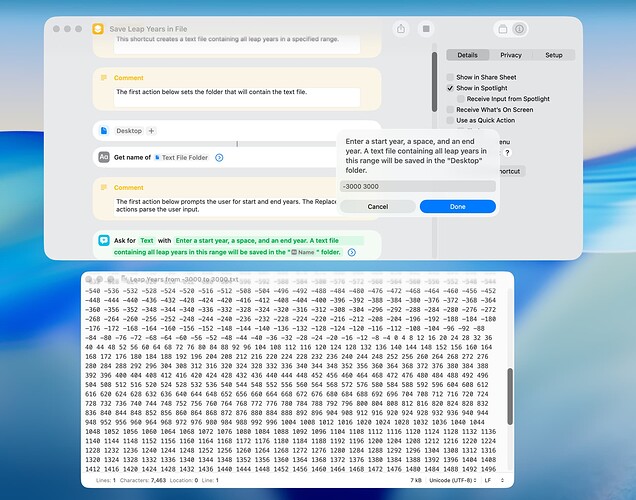The width and height of the screenshot is (636, 500).
Task: Click the second Comment action icon
Action: (x=104, y=187)
